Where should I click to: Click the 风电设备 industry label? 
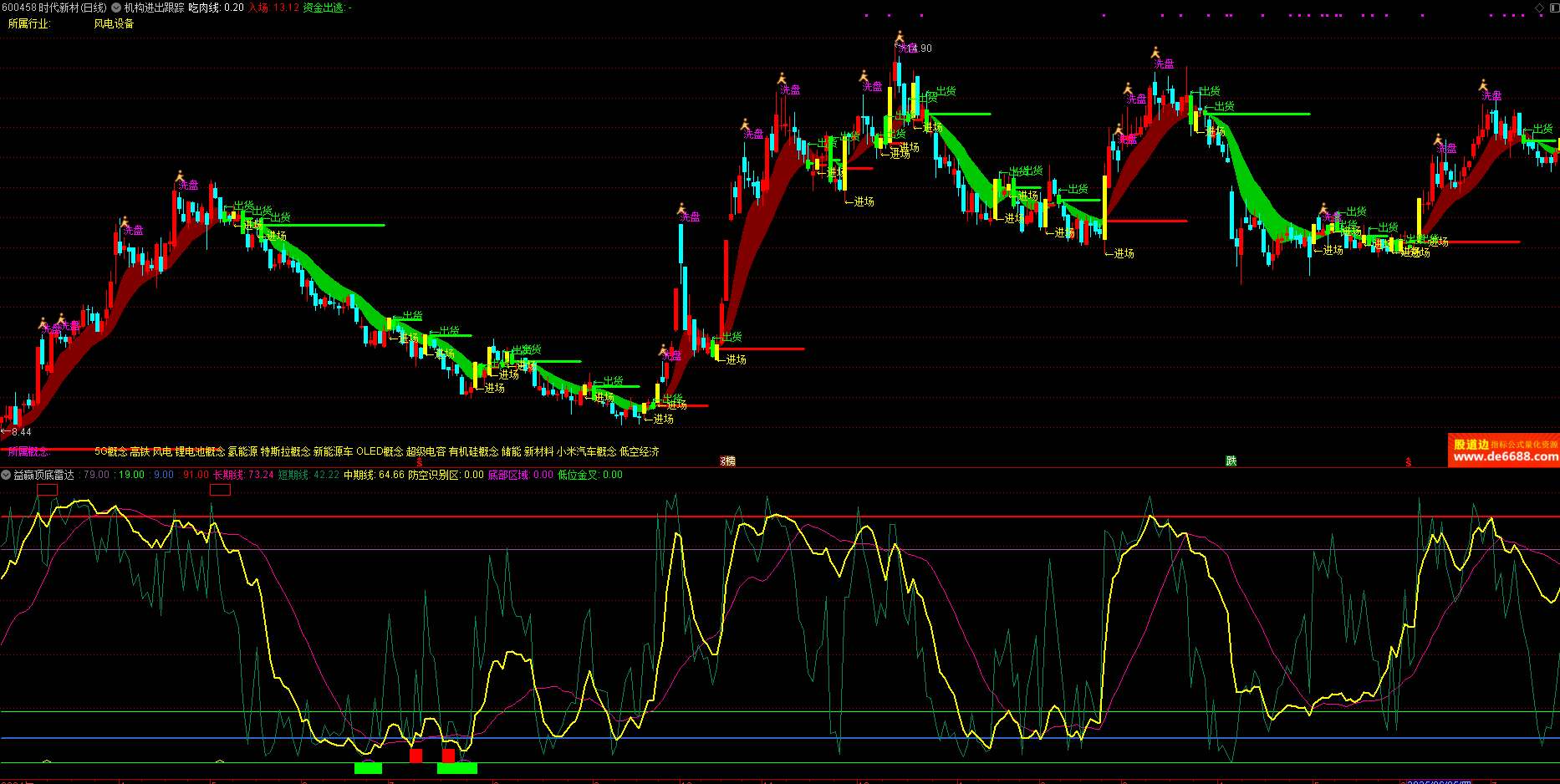pyautogui.click(x=114, y=23)
